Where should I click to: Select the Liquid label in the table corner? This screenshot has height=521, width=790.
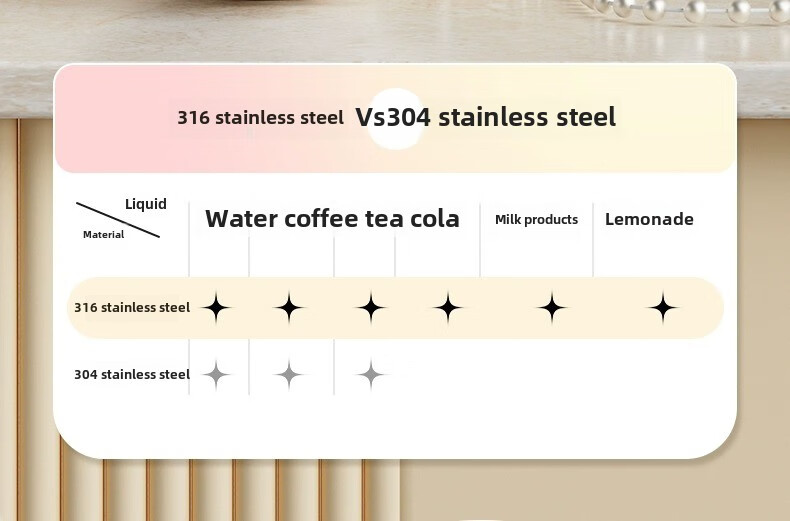tap(146, 204)
